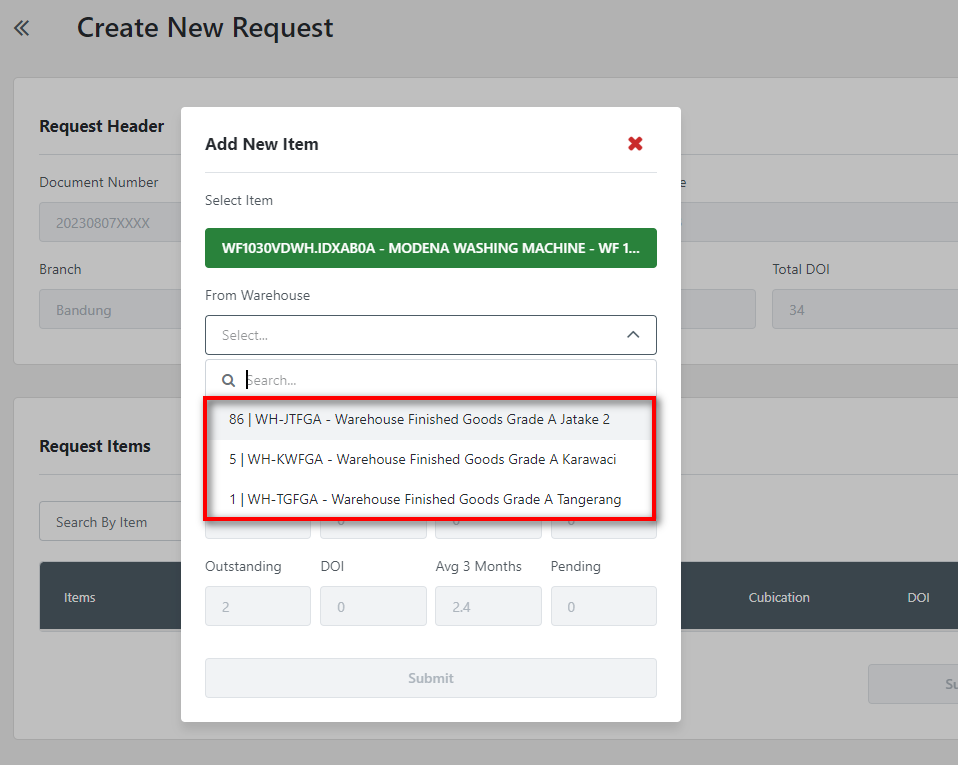Click the Items column header

pos(80,597)
